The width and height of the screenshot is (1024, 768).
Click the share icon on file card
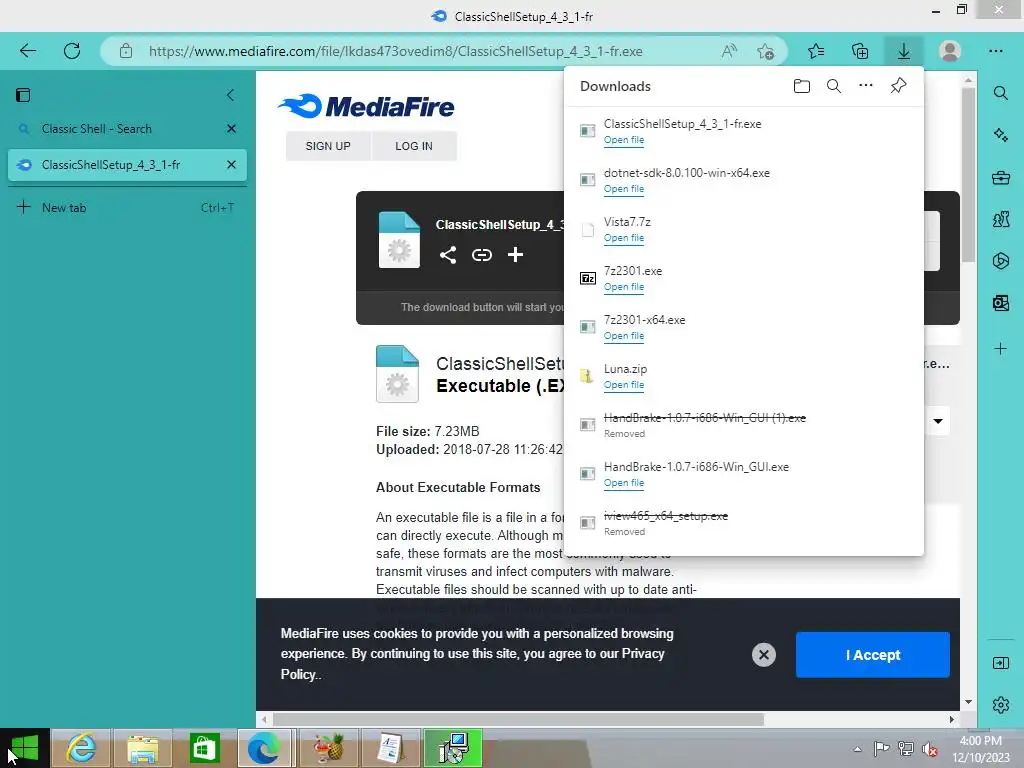point(448,255)
